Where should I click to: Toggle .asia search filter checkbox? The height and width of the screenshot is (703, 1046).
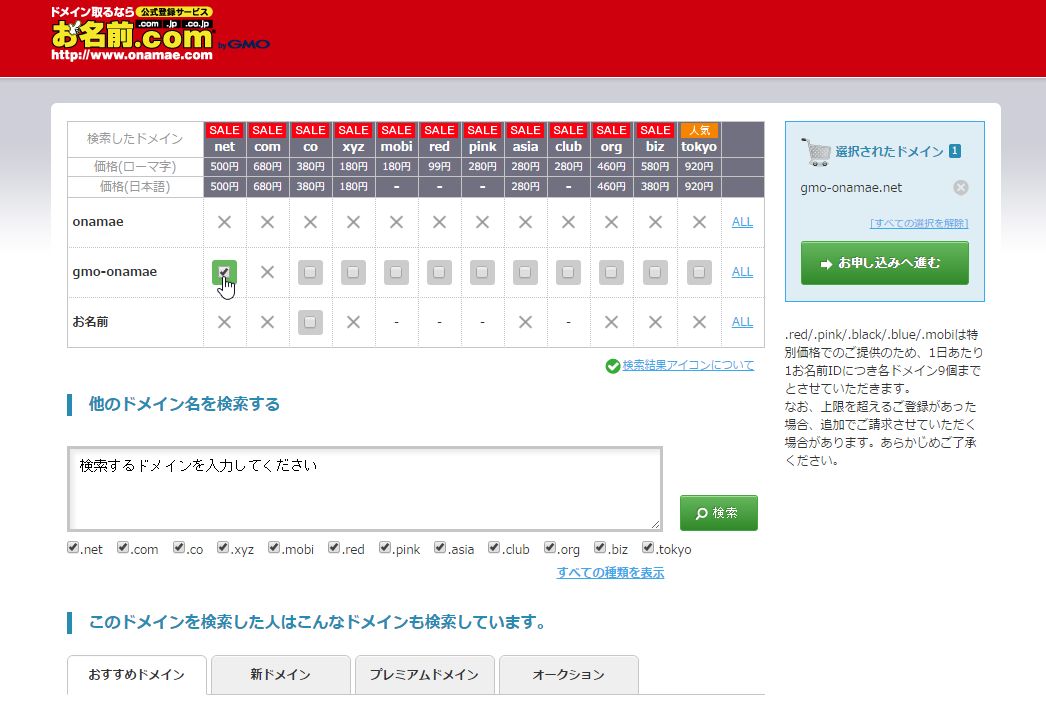tap(440, 548)
